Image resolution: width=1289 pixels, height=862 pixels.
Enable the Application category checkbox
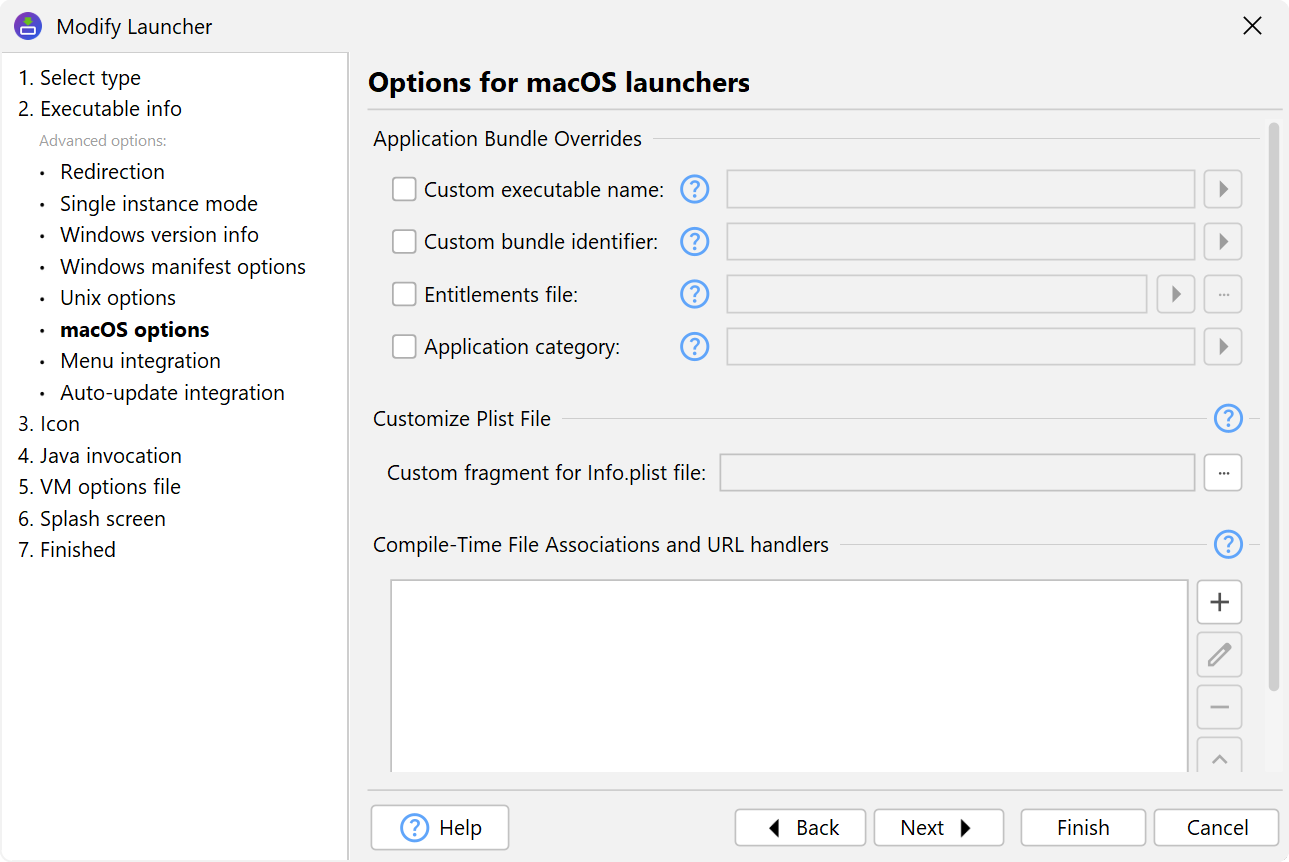coord(404,347)
